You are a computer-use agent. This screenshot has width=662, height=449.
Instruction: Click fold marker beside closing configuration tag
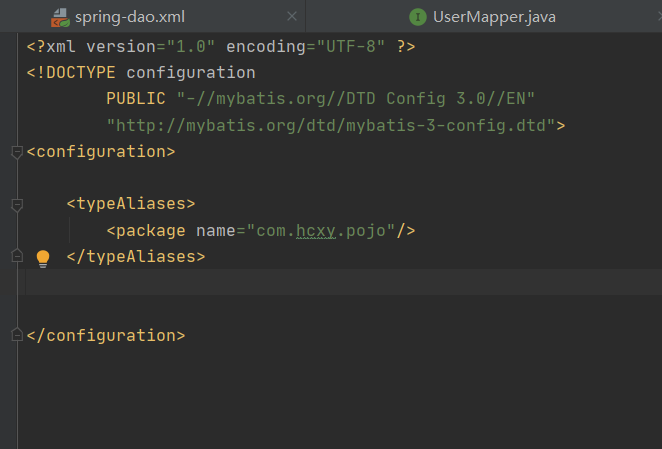(16, 335)
